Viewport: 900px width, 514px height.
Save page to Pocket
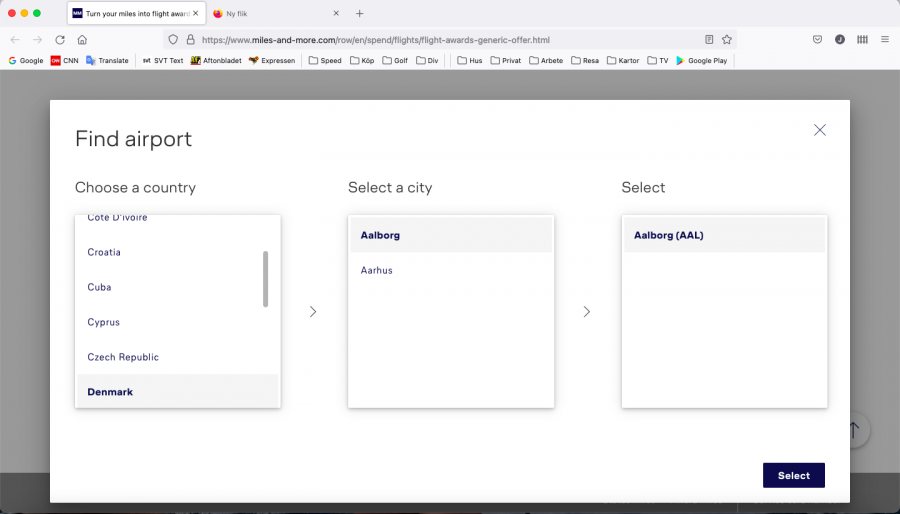pyautogui.click(x=817, y=40)
